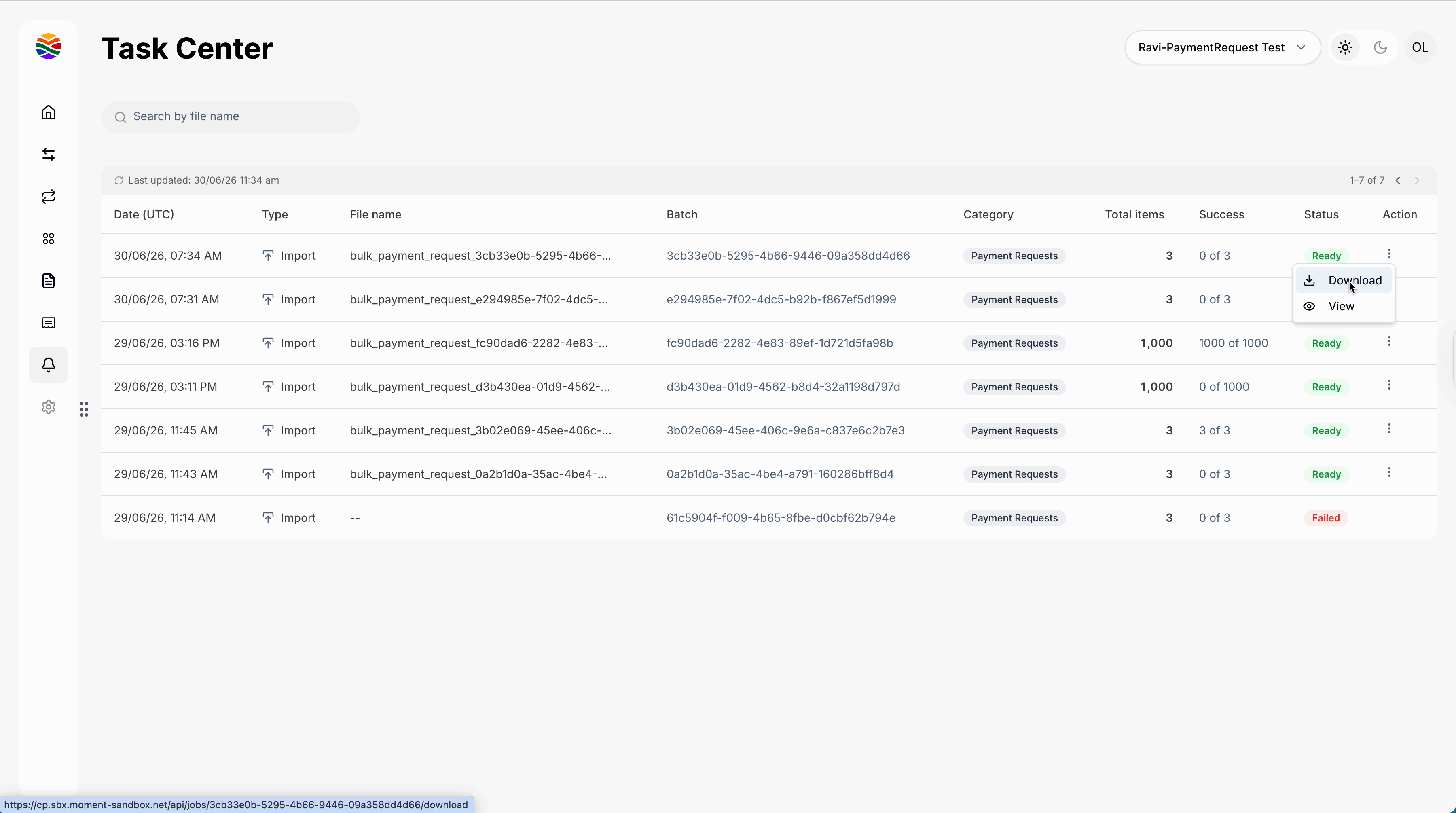Click file name bulk_payment_request_3cb33e0b-5295-4b66-...

[480, 256]
